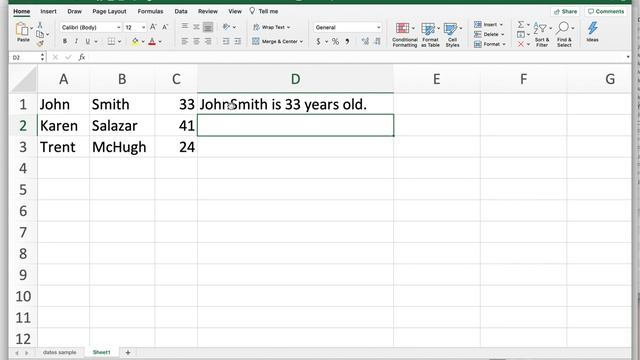The width and height of the screenshot is (640, 360).
Task: Open Format as Table gallery
Action: 430,34
